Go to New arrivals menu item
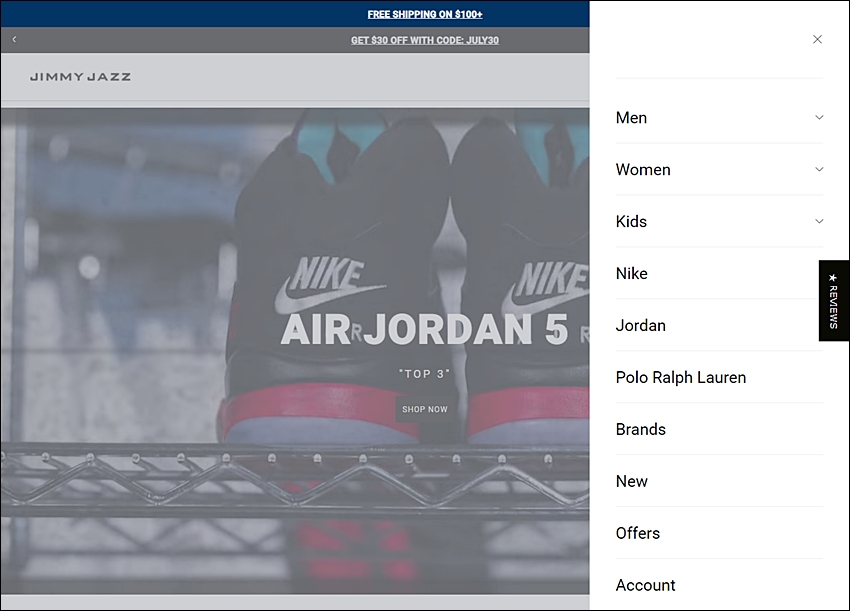850x611 pixels. [x=632, y=482]
